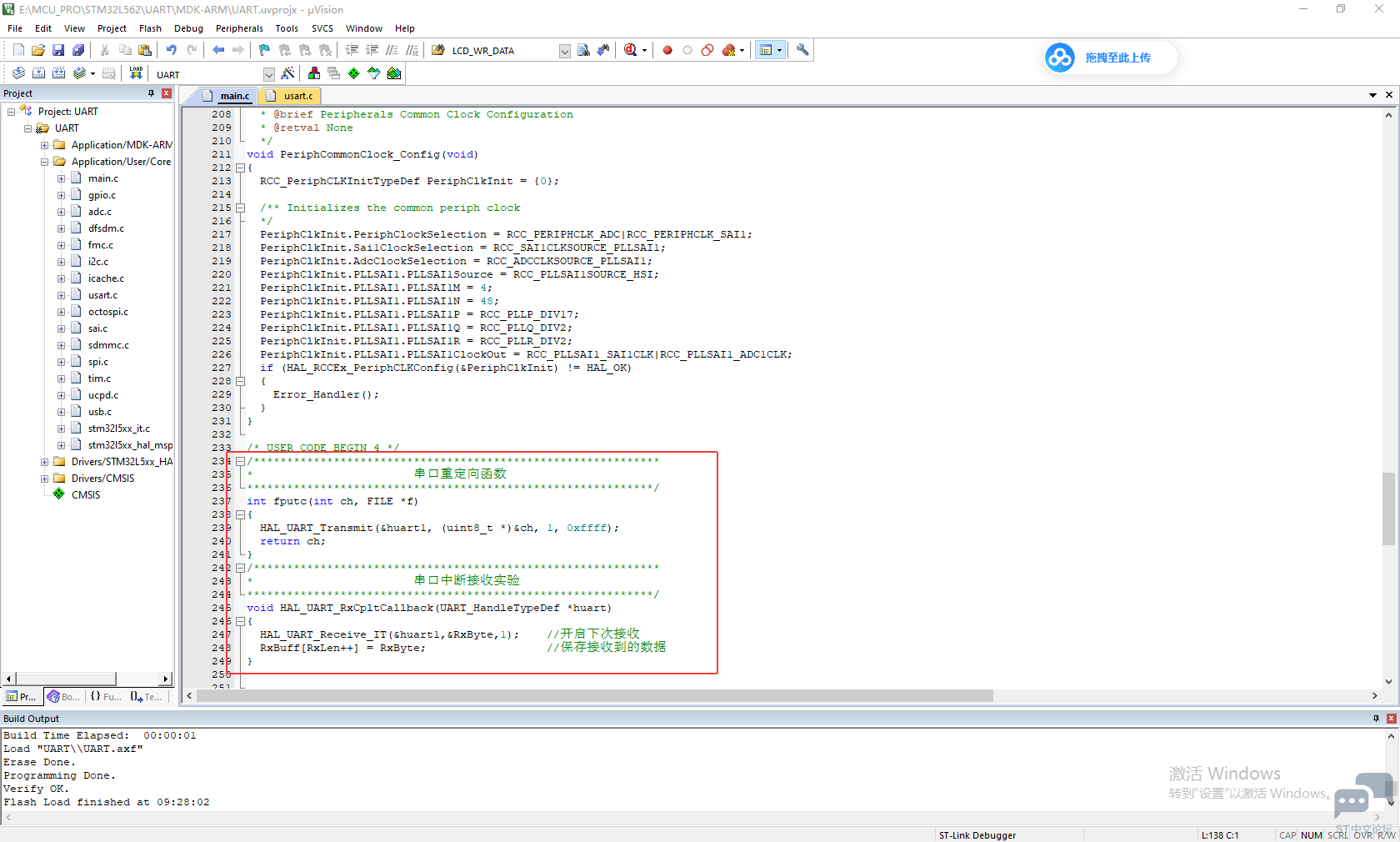Switch to Templates panel tab
Image resolution: width=1400 pixels, height=842 pixels.
click(147, 697)
